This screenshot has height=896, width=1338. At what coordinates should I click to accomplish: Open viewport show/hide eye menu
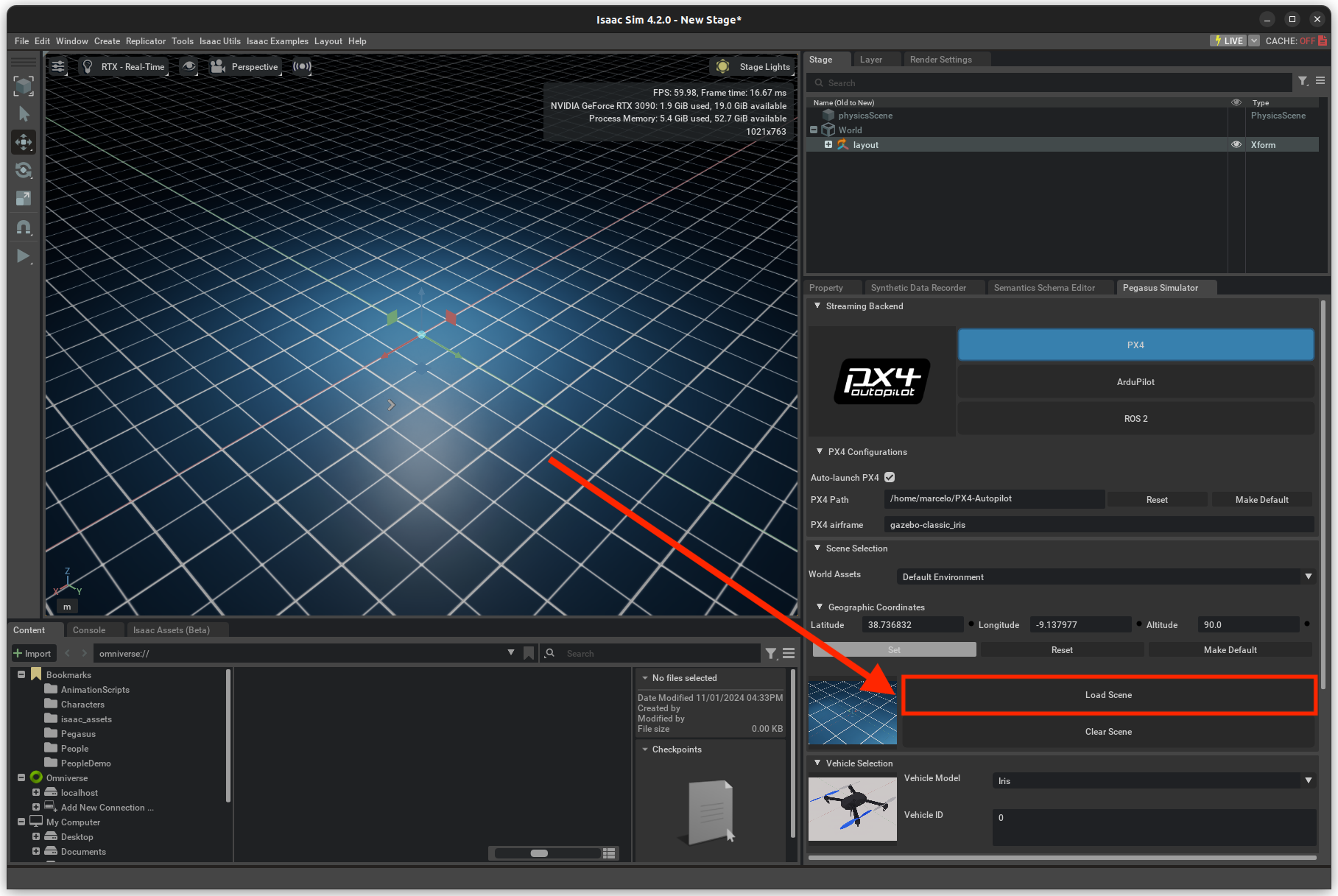click(189, 67)
